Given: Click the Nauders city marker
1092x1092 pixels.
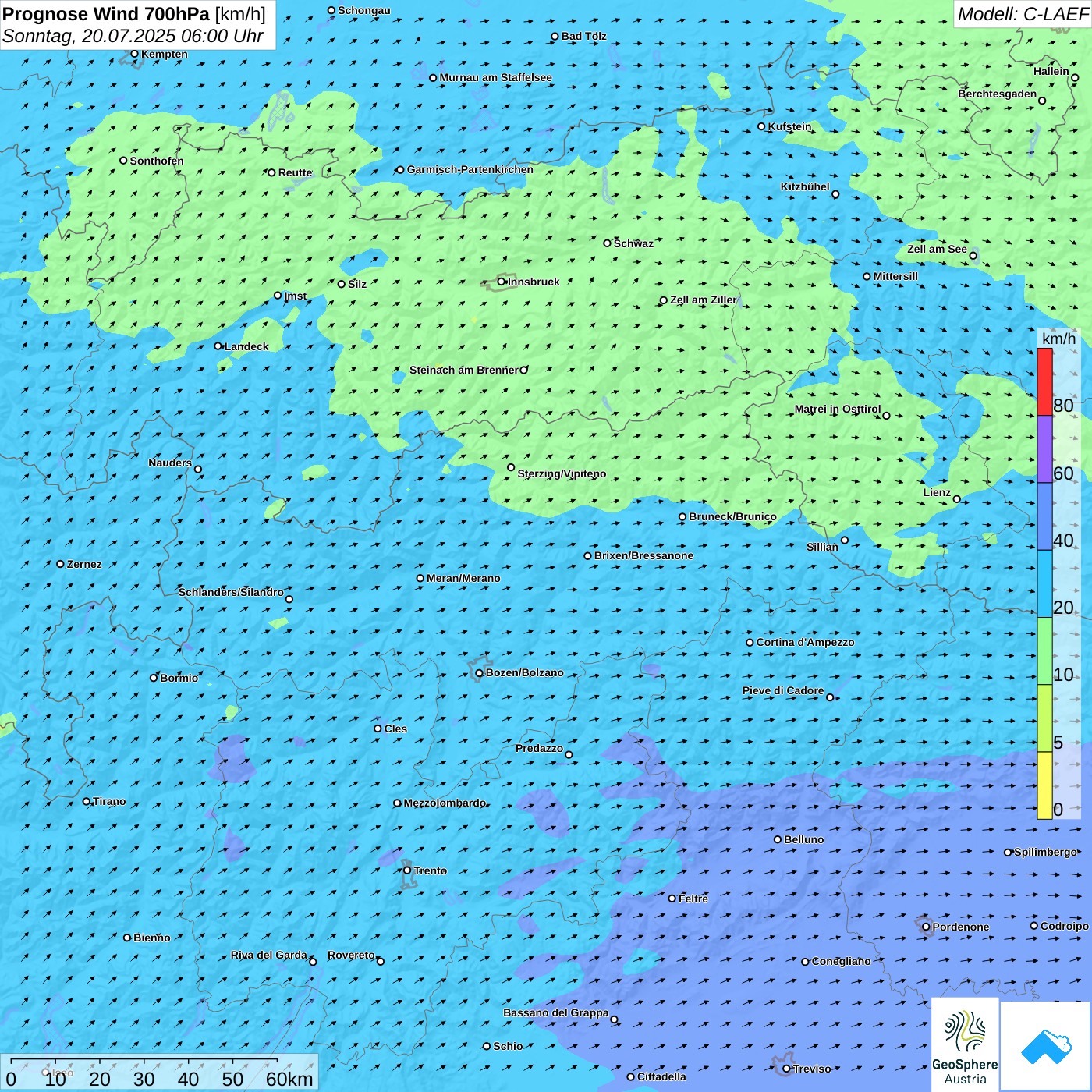Looking at the screenshot, I should [x=198, y=470].
